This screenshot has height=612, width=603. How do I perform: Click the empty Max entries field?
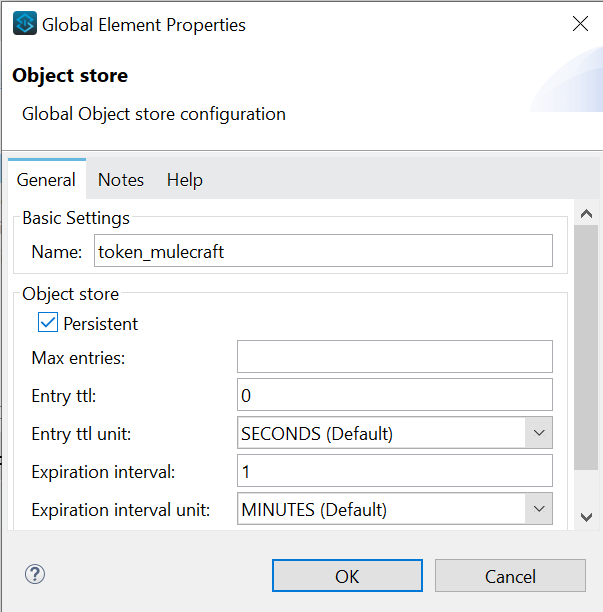394,357
